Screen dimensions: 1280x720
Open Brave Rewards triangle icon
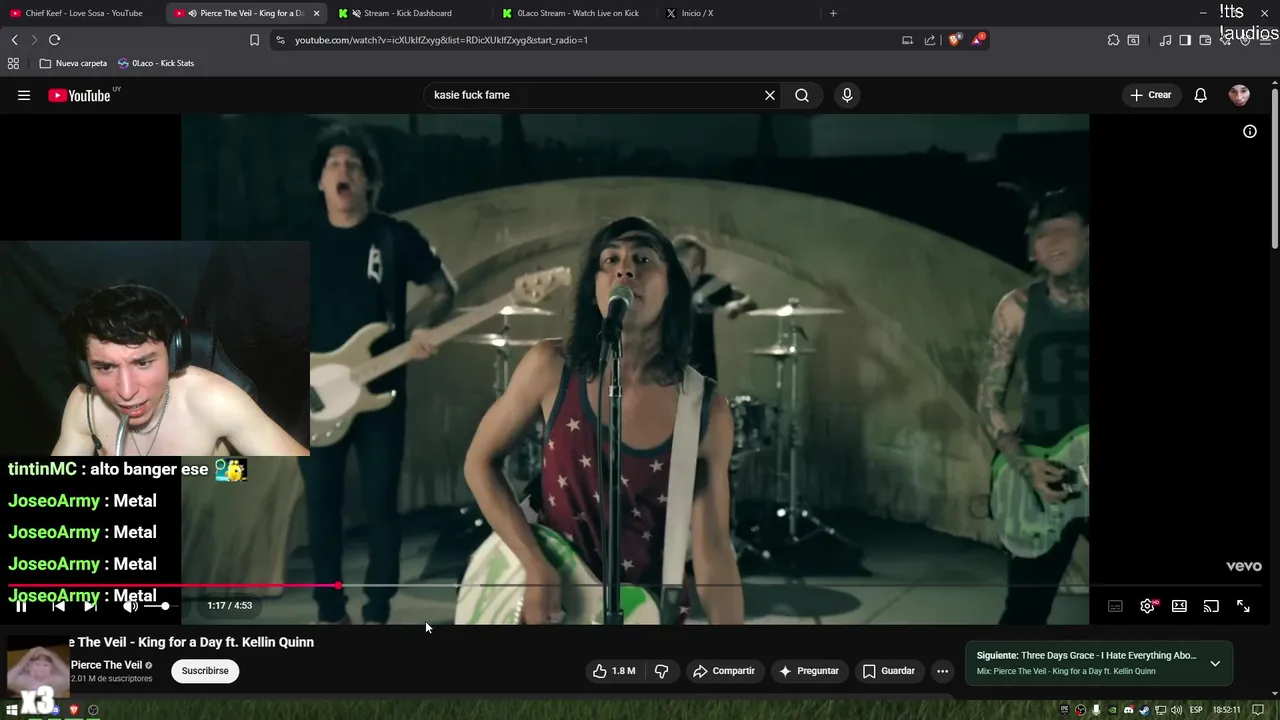pyautogui.click(x=978, y=40)
